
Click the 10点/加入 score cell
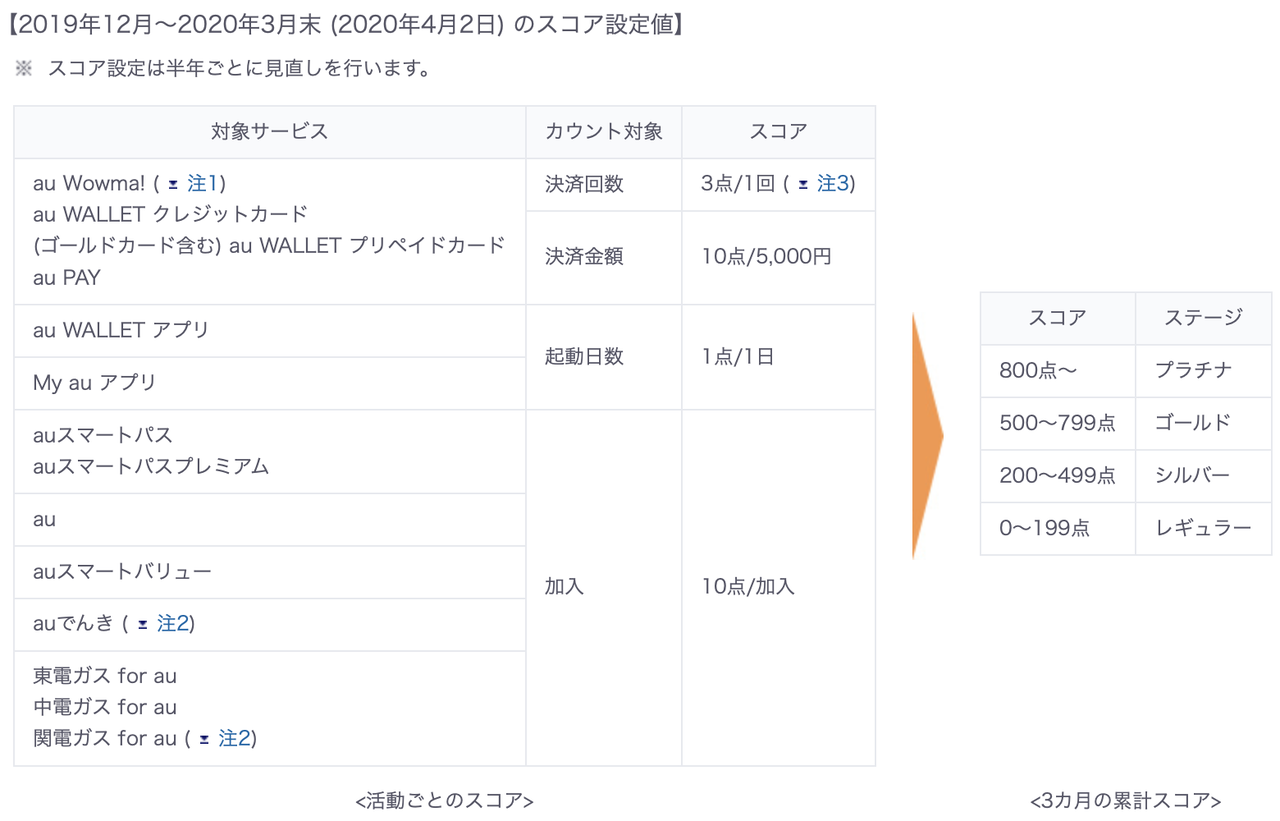click(x=778, y=587)
